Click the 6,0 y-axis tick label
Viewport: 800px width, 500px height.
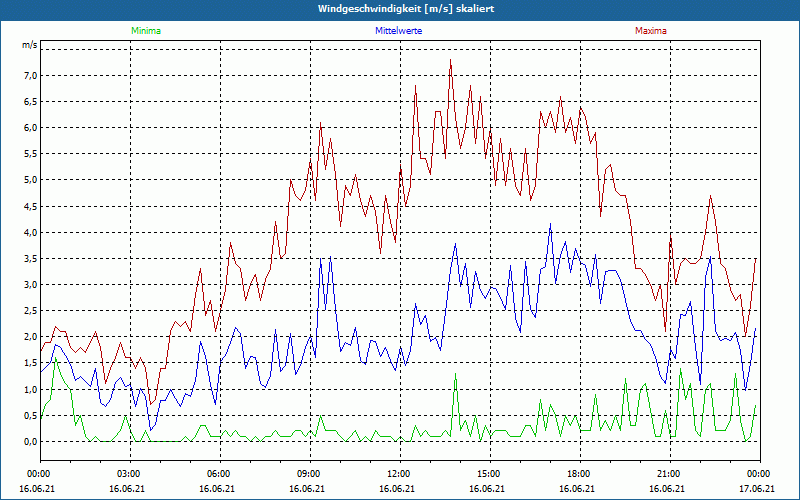[31, 128]
